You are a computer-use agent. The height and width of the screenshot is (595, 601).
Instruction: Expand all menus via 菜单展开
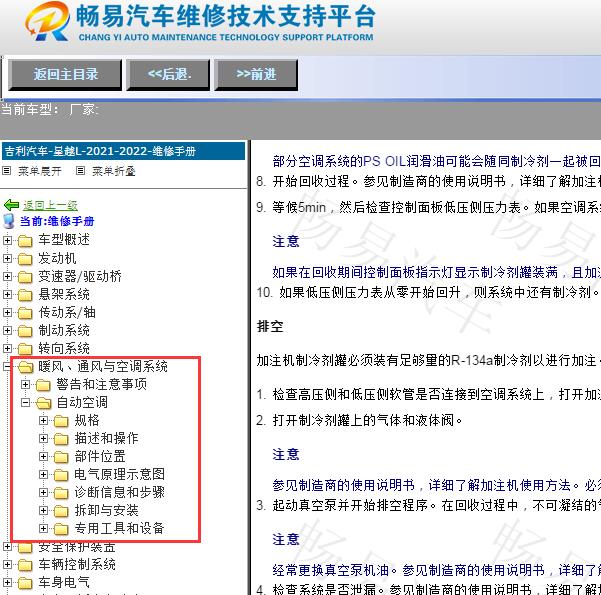[x=40, y=171]
